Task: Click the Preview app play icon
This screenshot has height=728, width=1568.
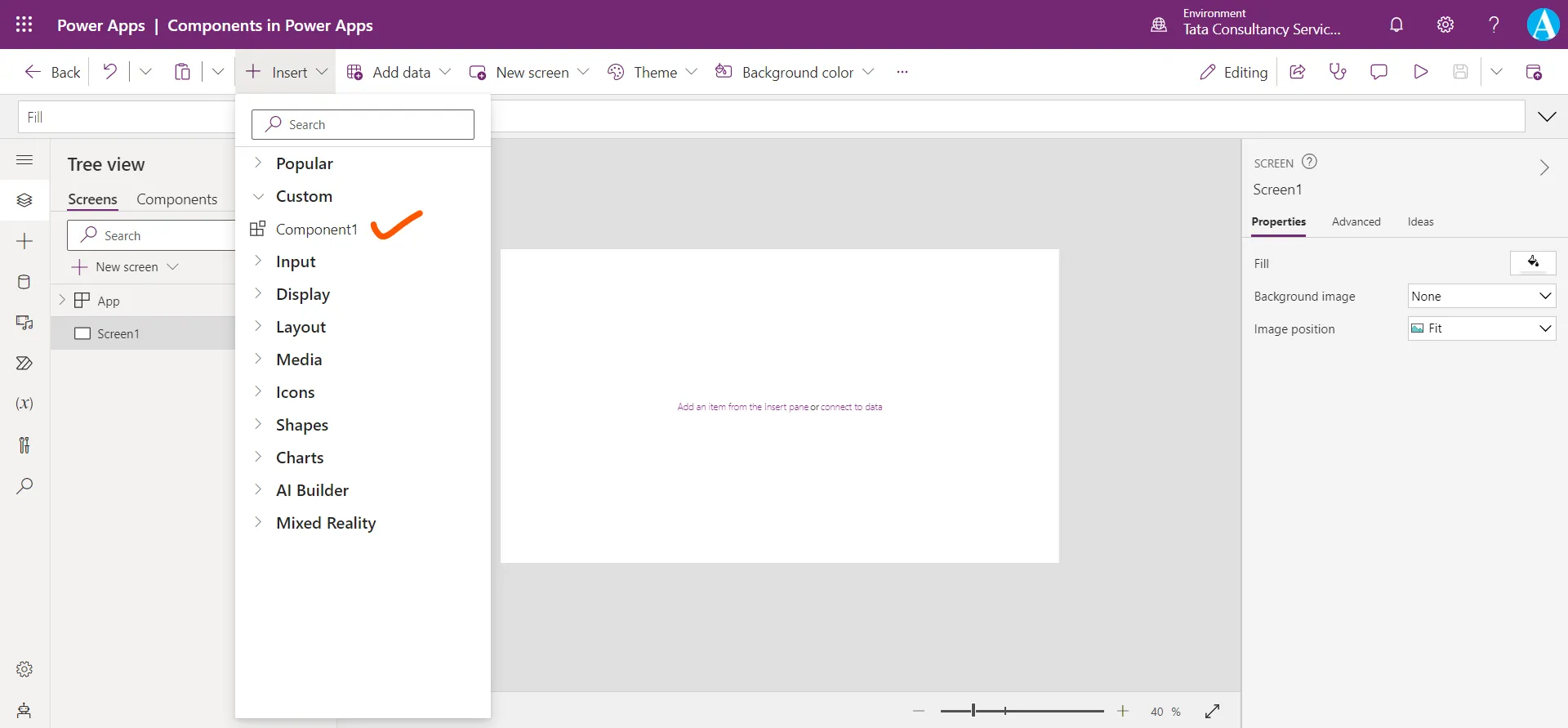Action: [x=1420, y=72]
